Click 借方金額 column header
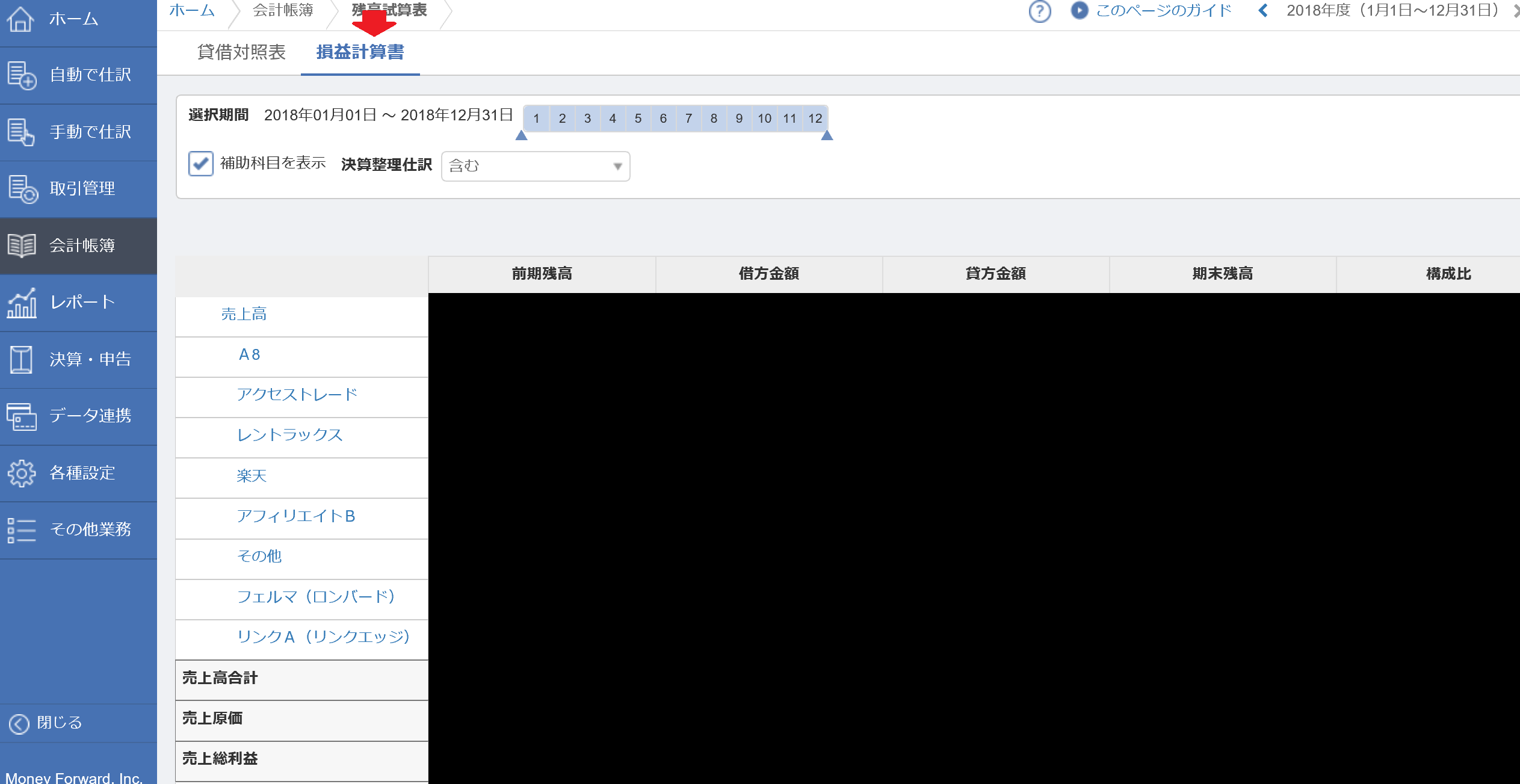The width and height of the screenshot is (1520, 784). pyautogui.click(x=769, y=274)
